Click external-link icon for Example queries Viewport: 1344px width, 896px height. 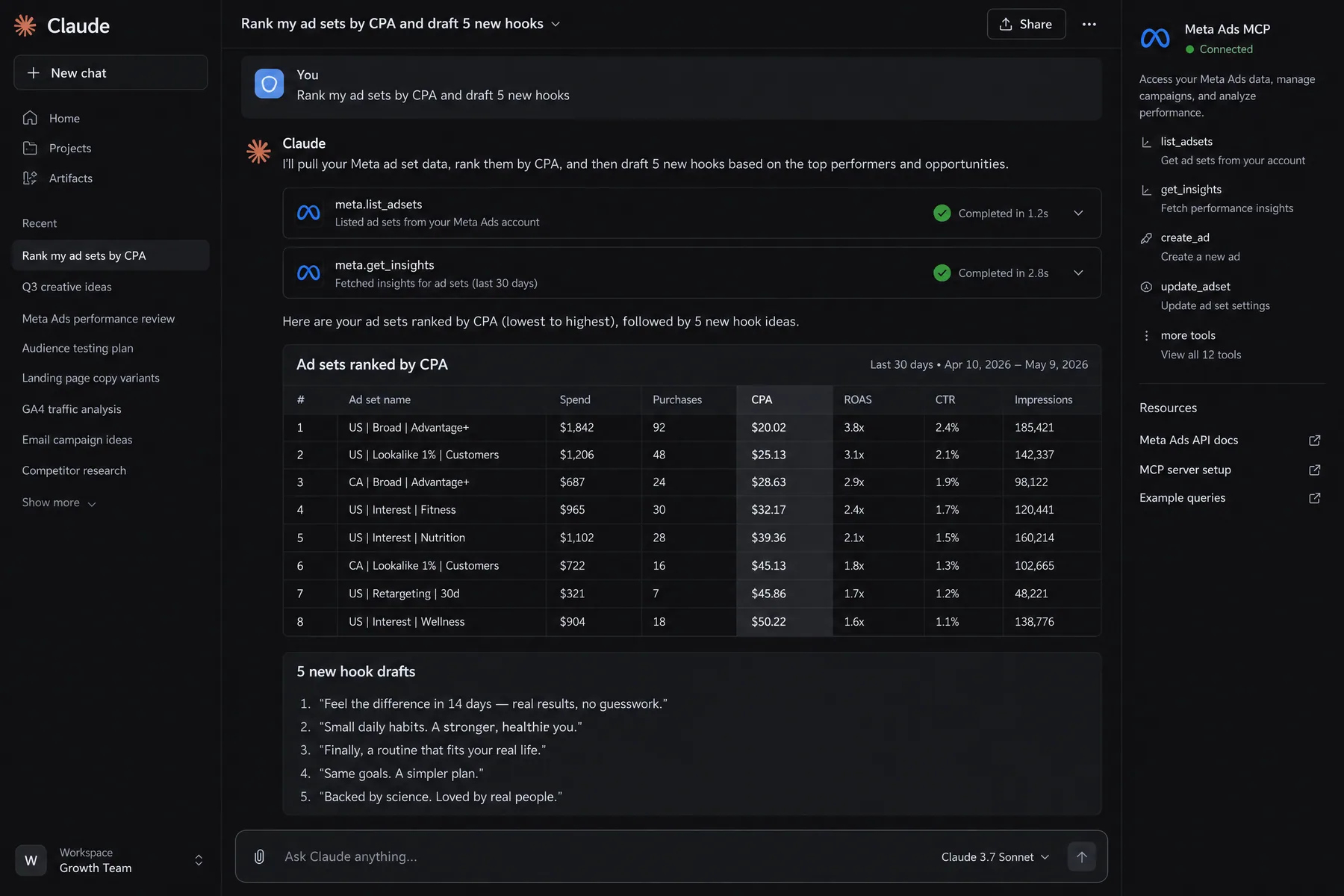point(1315,498)
